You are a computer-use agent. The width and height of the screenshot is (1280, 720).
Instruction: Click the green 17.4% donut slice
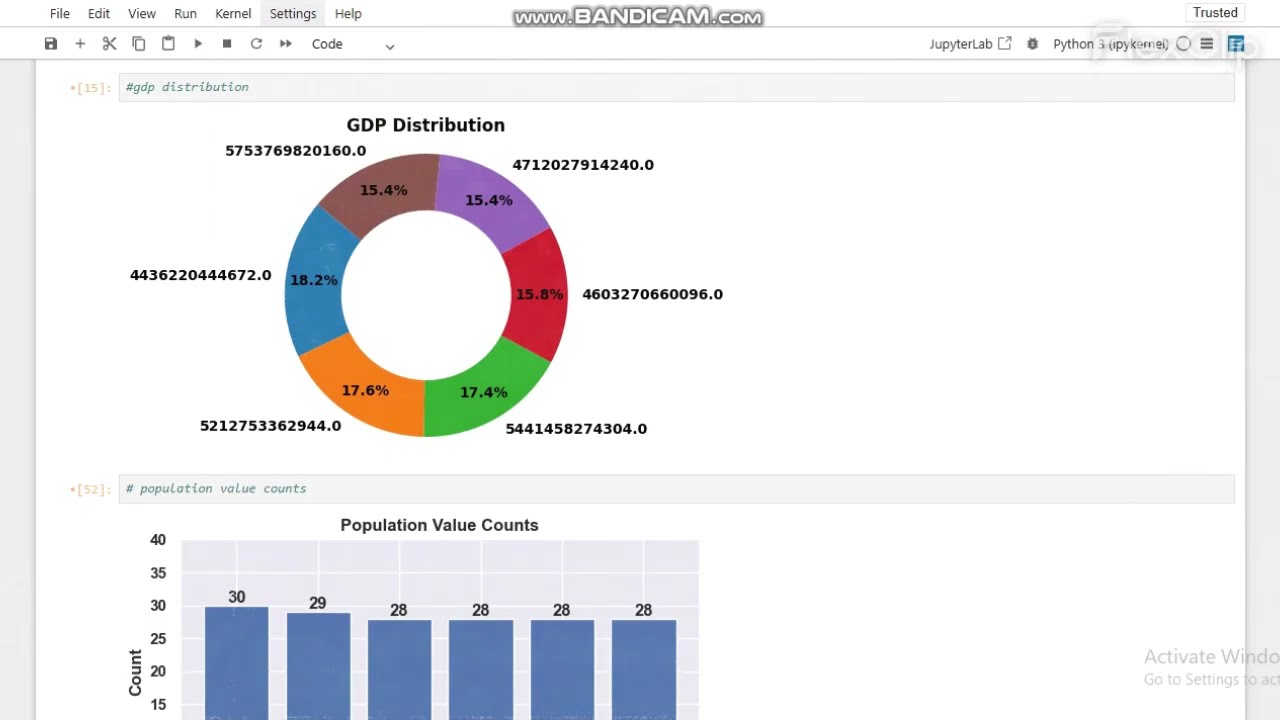tap(484, 393)
